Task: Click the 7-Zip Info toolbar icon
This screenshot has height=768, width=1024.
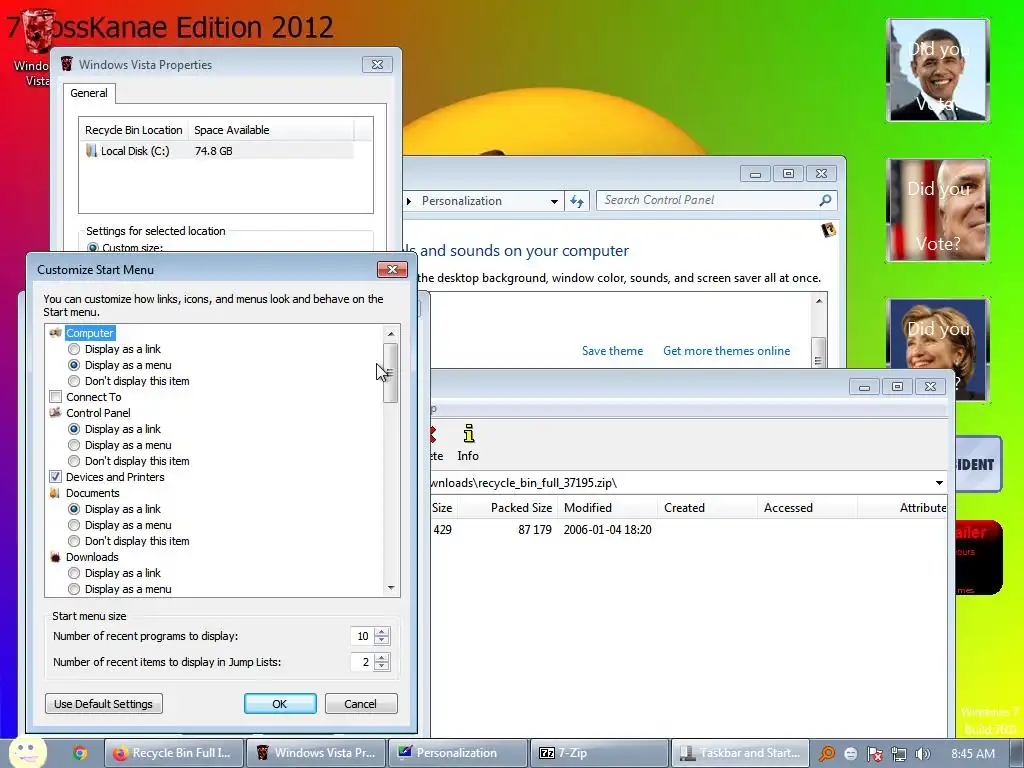Action: tap(468, 443)
